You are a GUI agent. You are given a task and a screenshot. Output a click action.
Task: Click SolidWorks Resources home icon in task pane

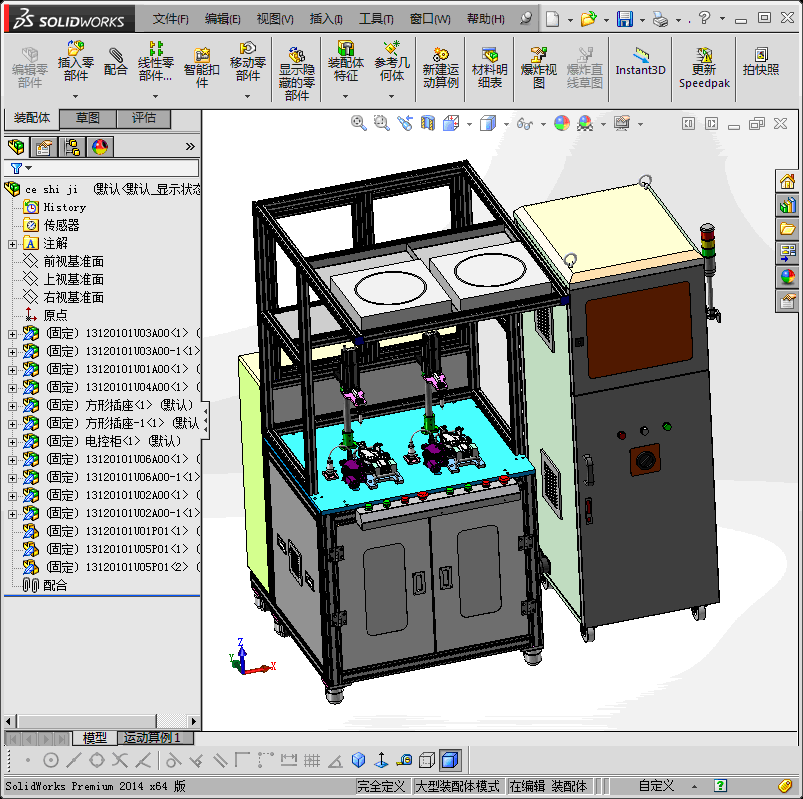787,181
